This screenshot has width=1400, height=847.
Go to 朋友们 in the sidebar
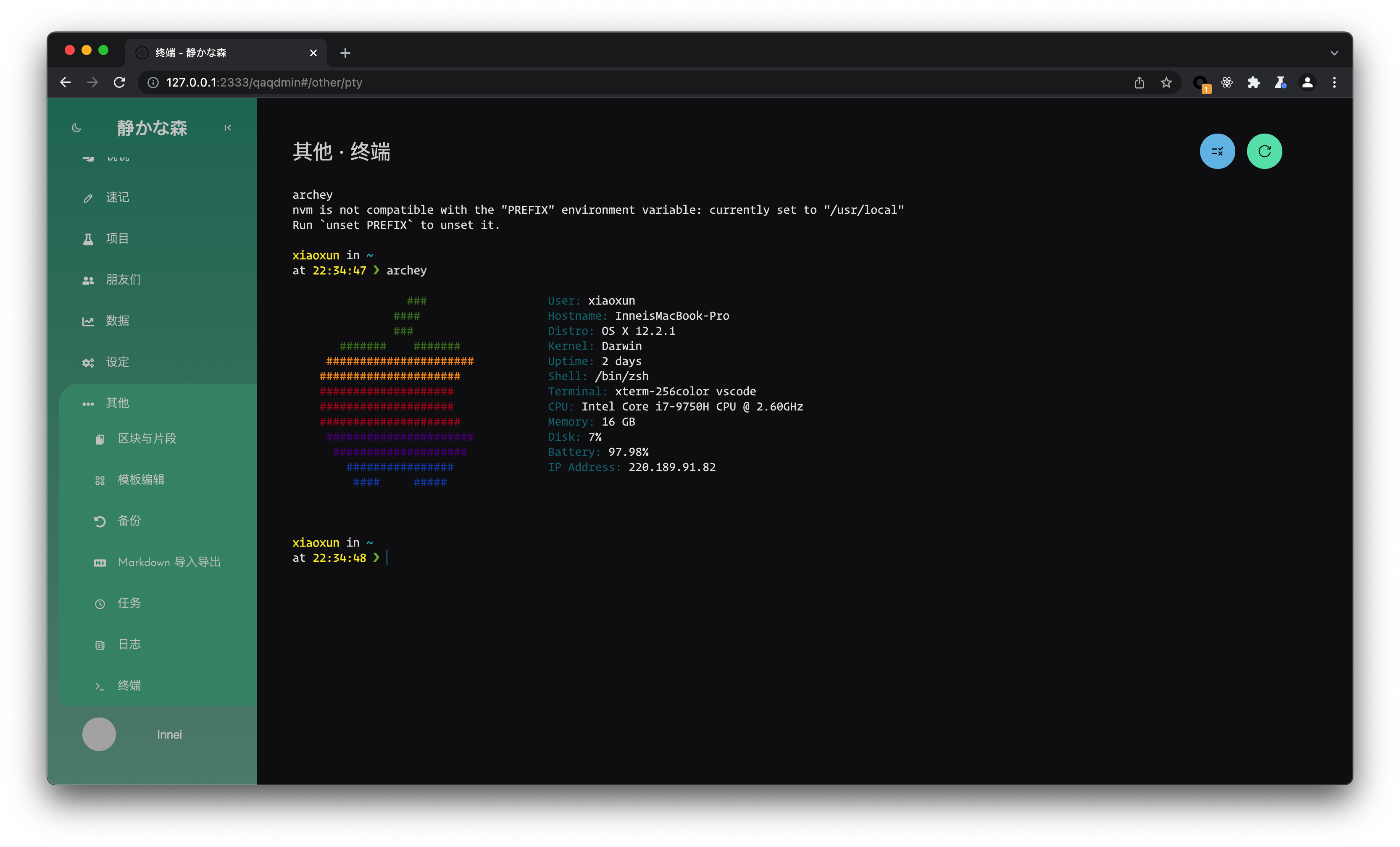click(x=123, y=279)
